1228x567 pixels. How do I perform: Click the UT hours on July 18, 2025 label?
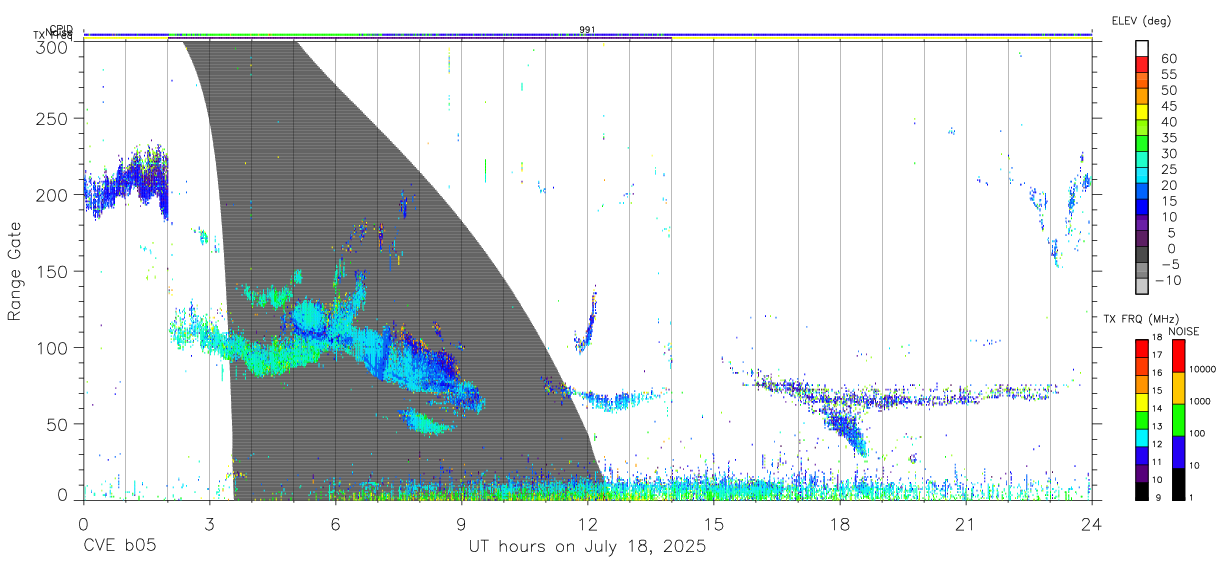pos(588,547)
